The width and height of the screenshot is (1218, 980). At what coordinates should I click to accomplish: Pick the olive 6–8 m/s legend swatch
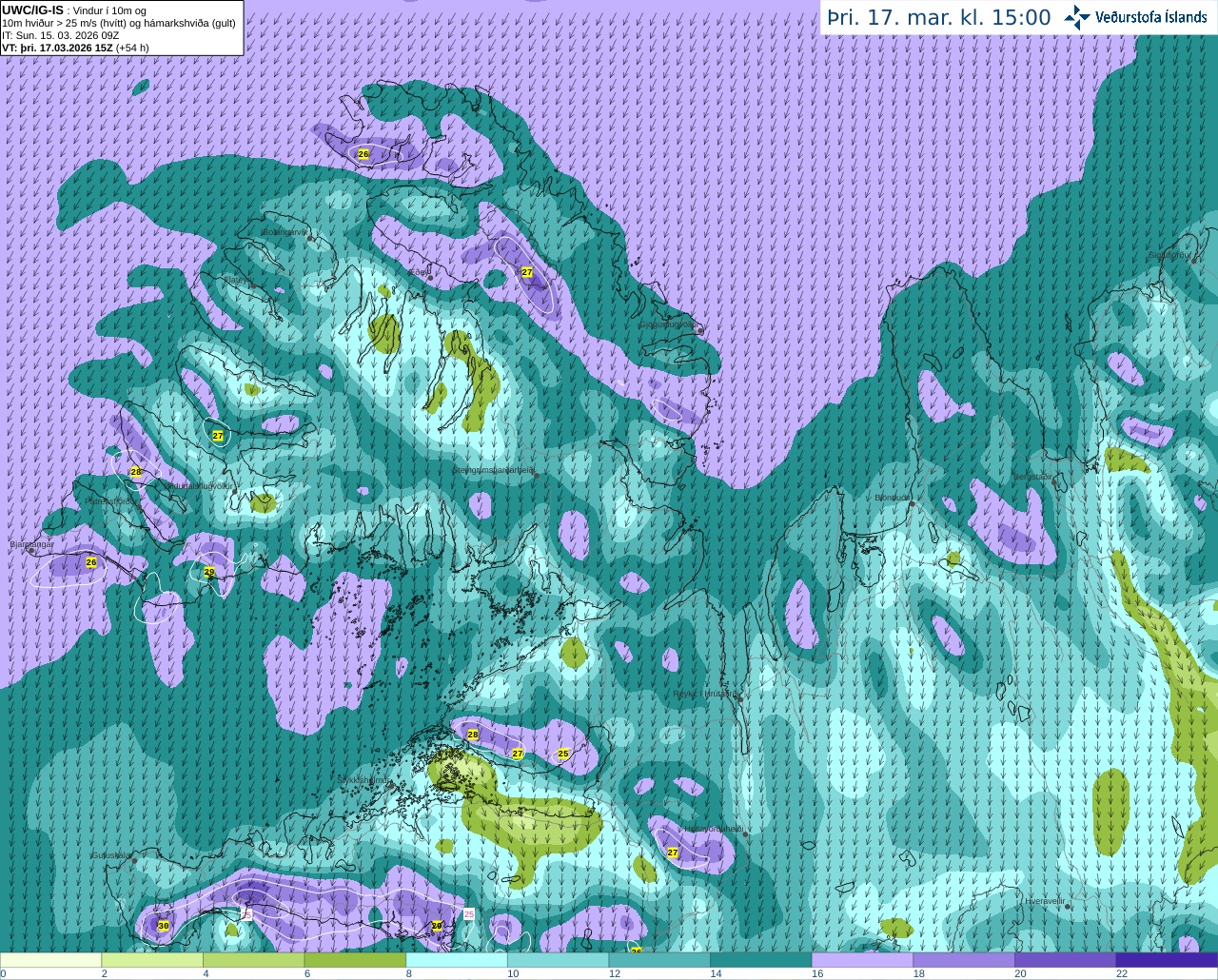click(x=355, y=959)
